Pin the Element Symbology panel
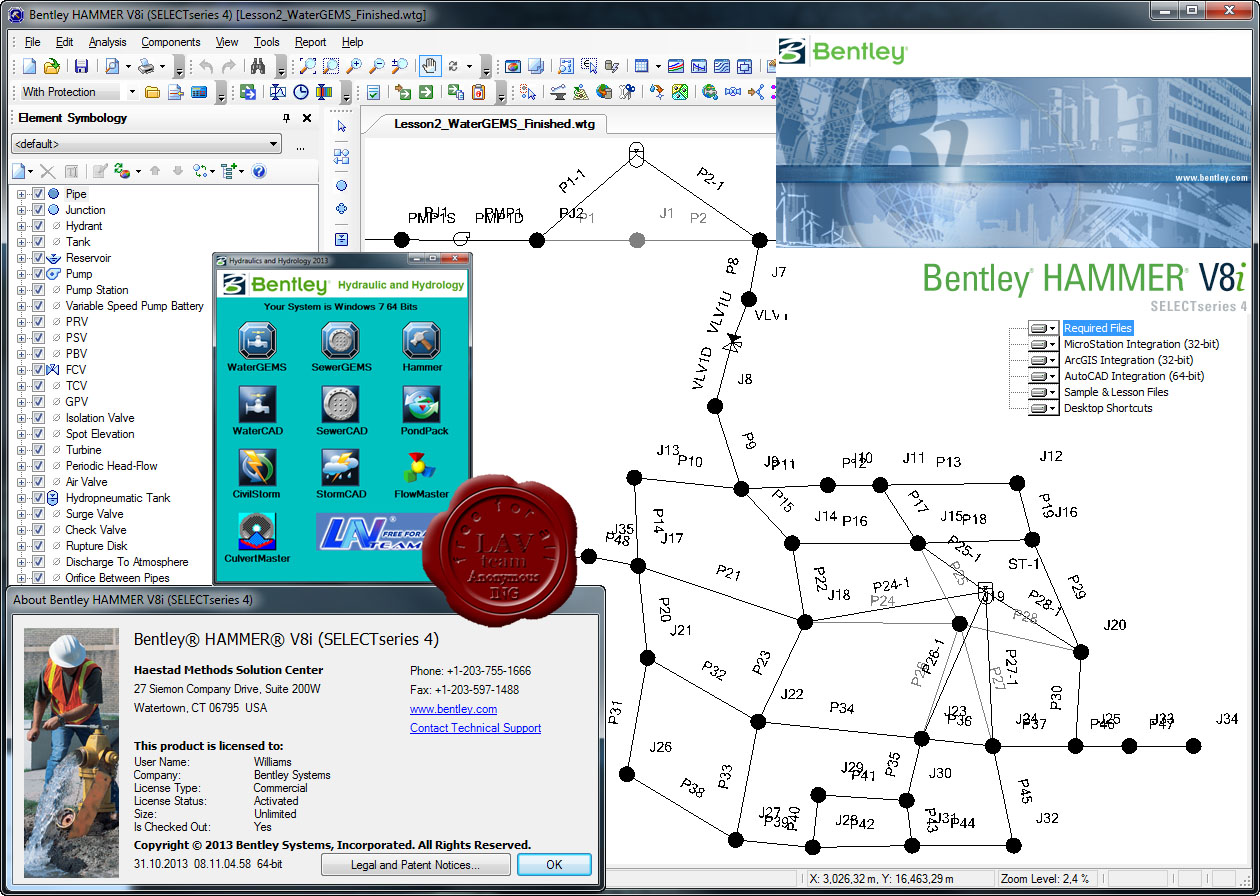1260x896 pixels. tap(287, 118)
